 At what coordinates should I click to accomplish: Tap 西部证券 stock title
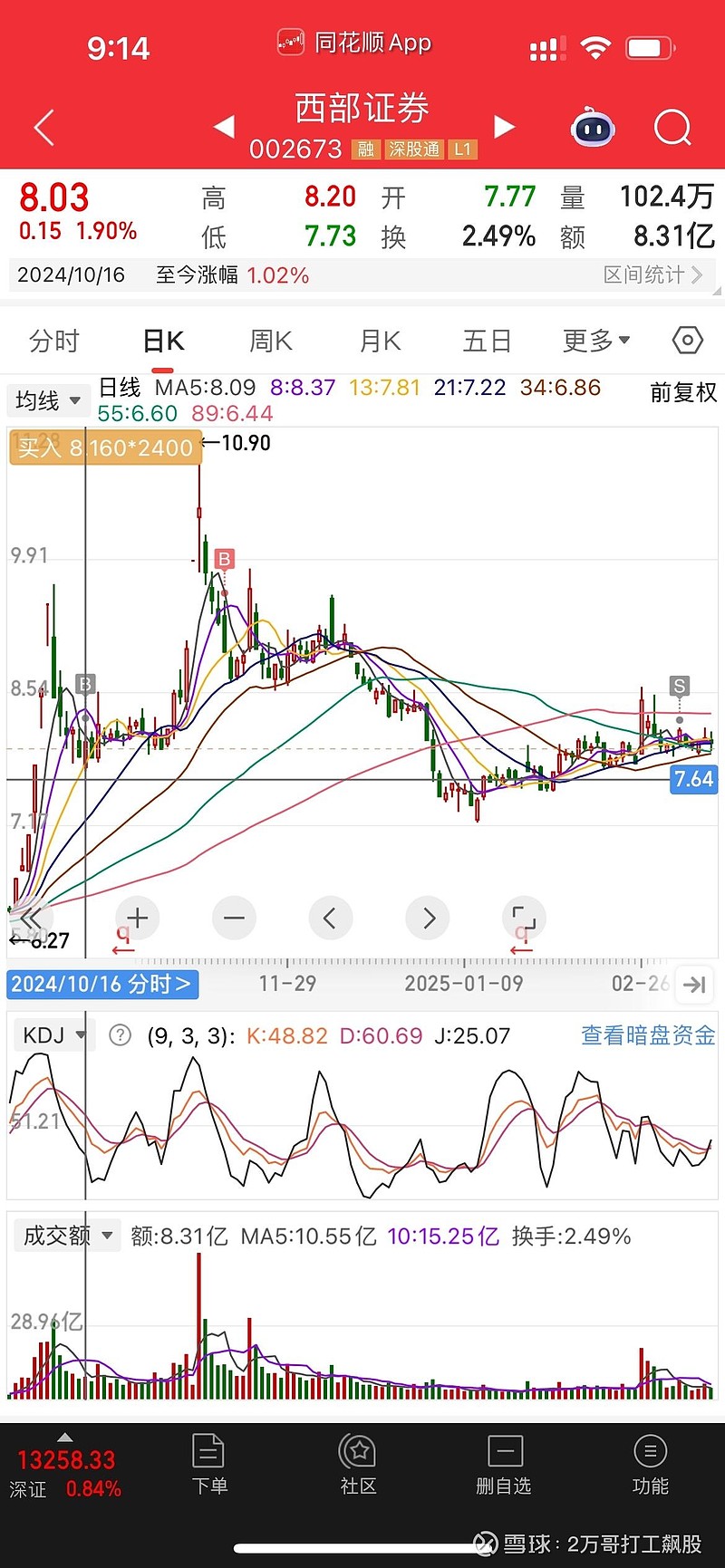tap(362, 108)
